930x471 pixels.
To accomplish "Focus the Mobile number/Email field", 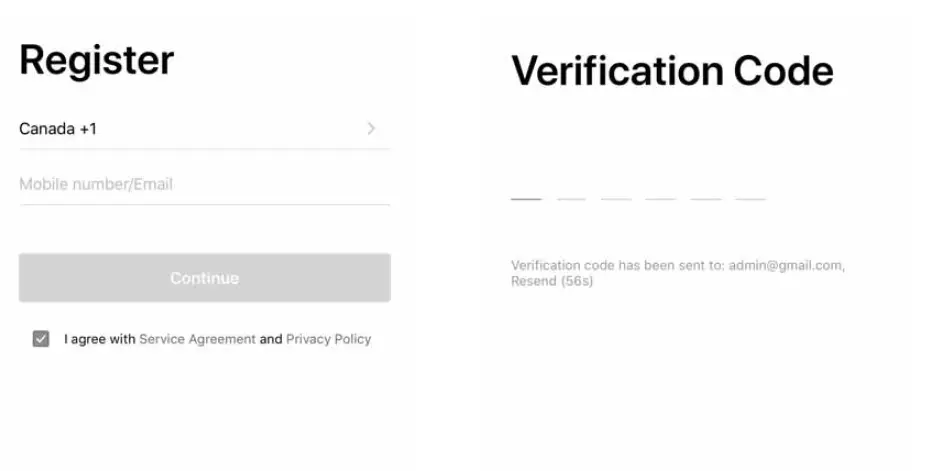I will coord(204,184).
